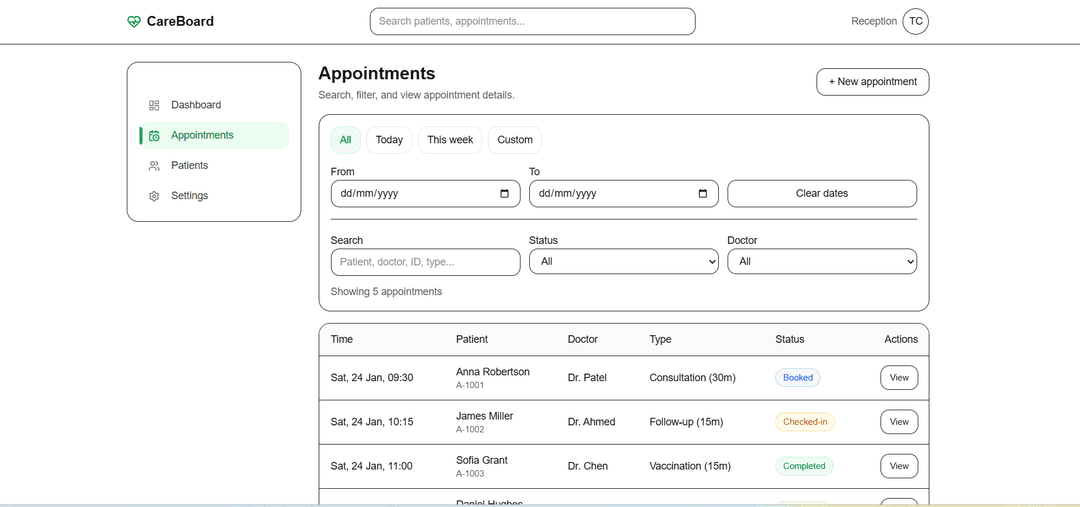Click the New appointment button

(872, 82)
